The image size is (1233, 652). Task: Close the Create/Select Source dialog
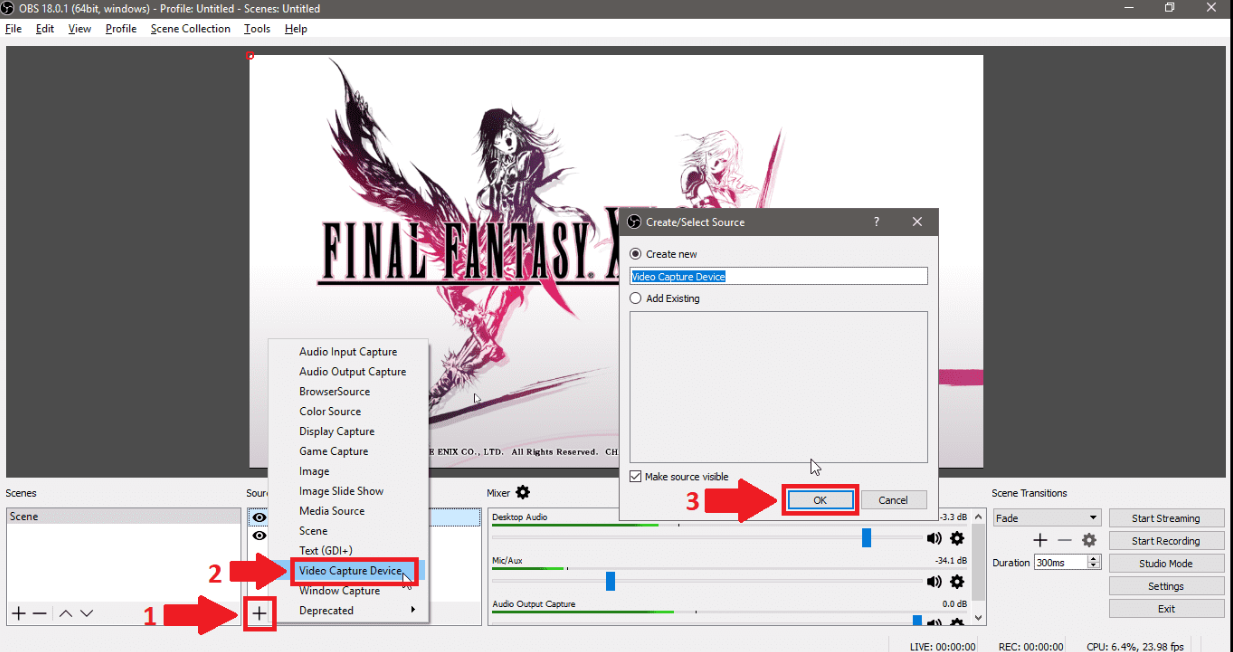click(917, 222)
